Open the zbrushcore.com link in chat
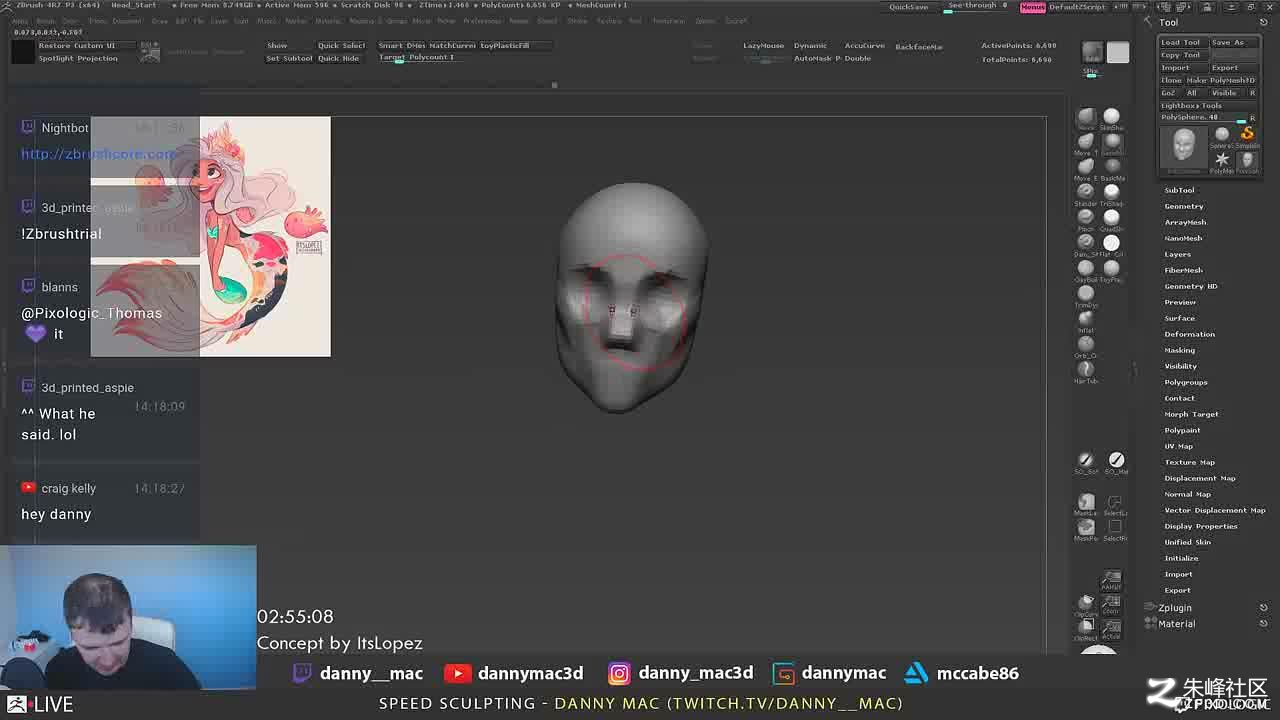Screen dimensions: 1280x720 click(x=98, y=154)
